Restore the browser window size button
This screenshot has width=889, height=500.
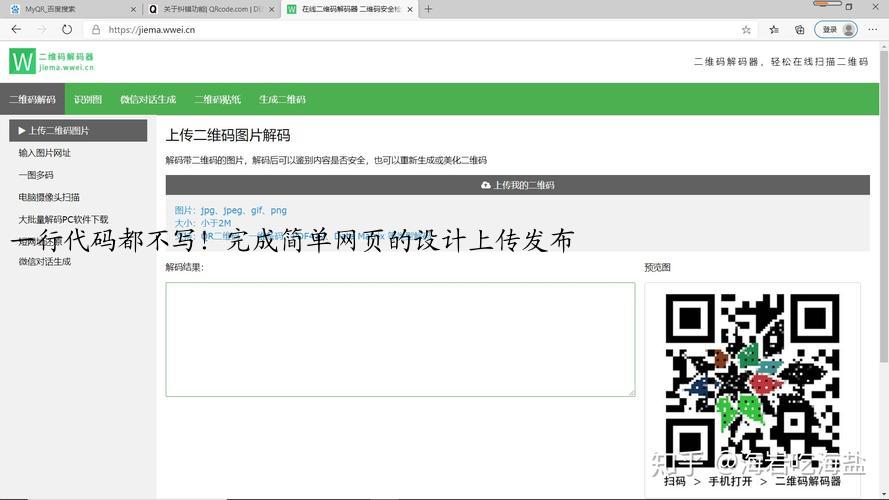coord(849,7)
